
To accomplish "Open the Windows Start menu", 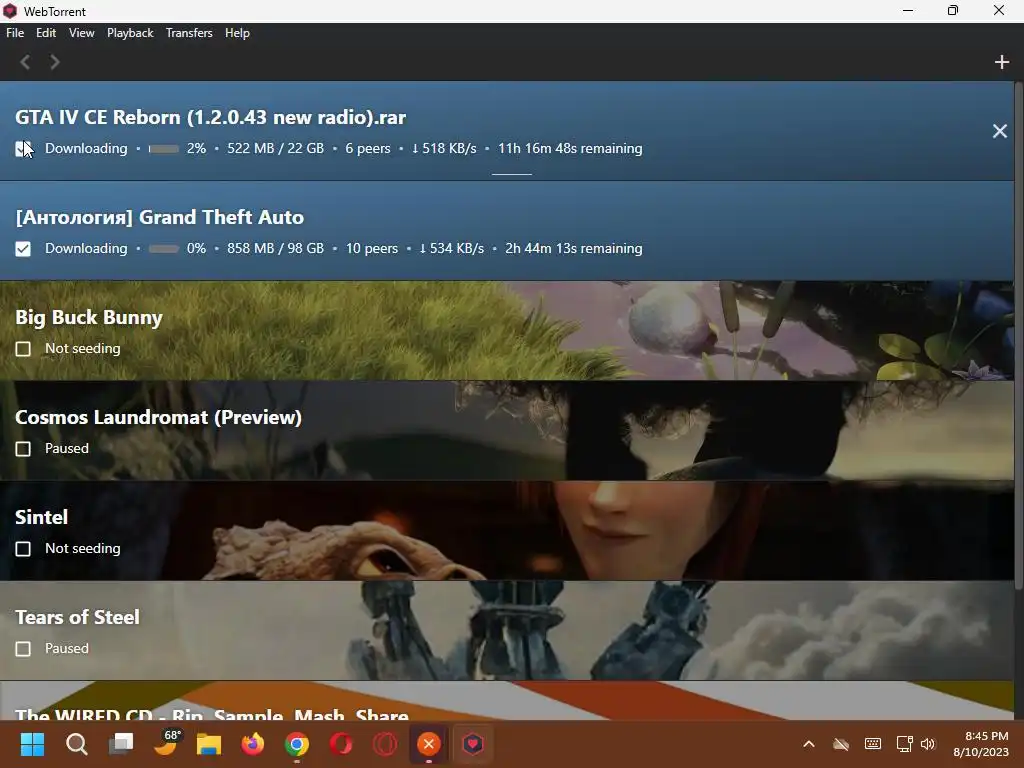I will (32, 744).
